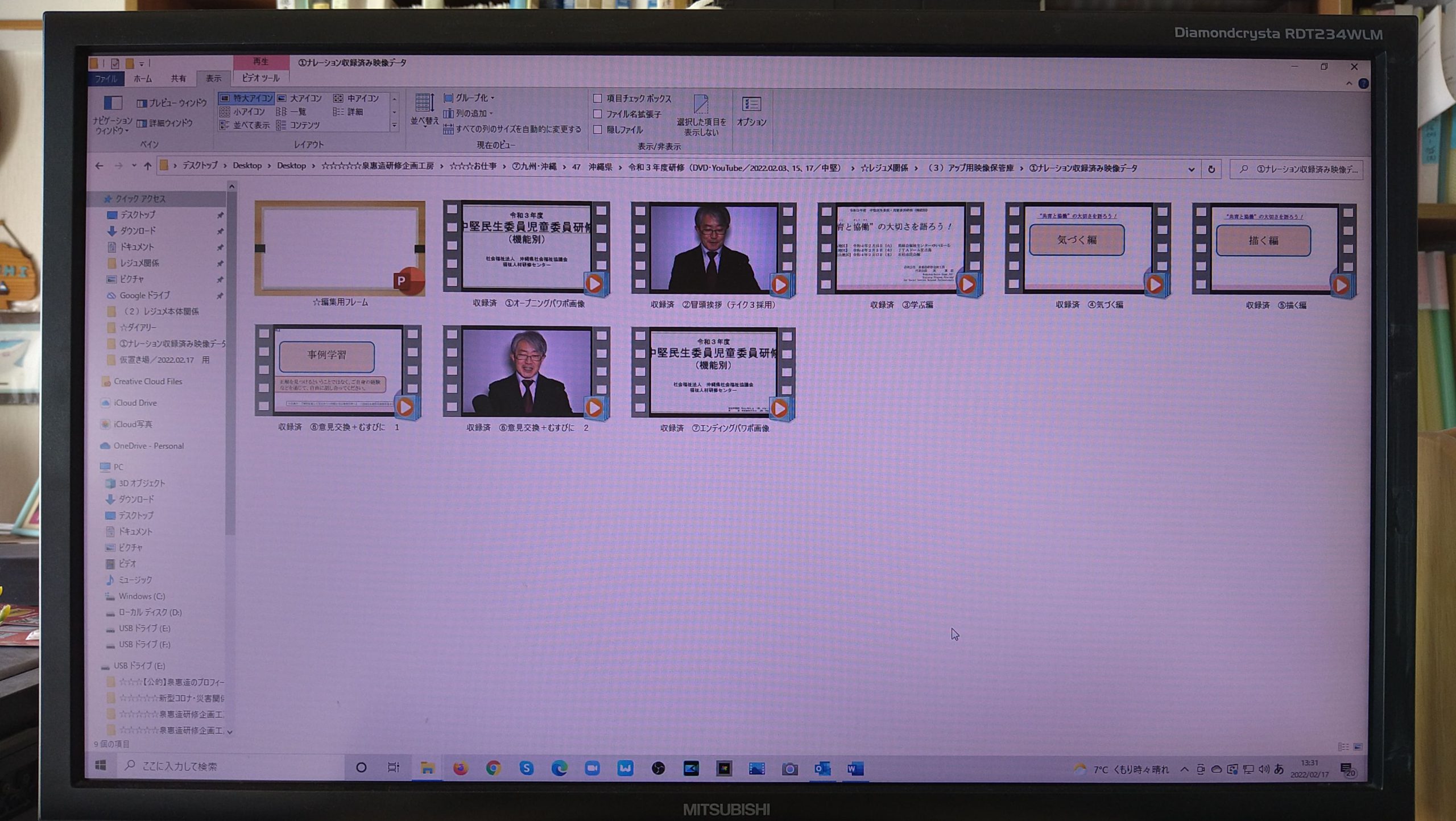The height and width of the screenshot is (821, 1456).
Task: Enable Item check boxes (項目チェックボックス)
Action: click(x=632, y=98)
